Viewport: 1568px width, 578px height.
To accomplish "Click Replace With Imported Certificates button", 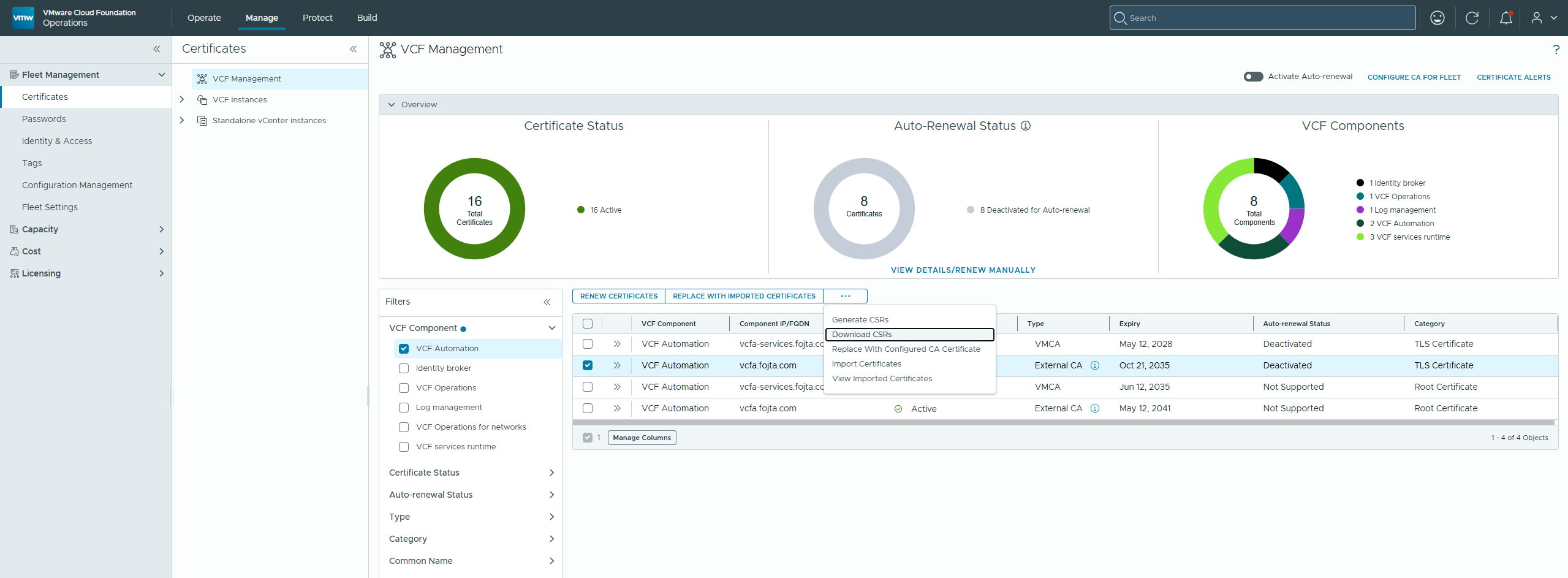I will (744, 296).
